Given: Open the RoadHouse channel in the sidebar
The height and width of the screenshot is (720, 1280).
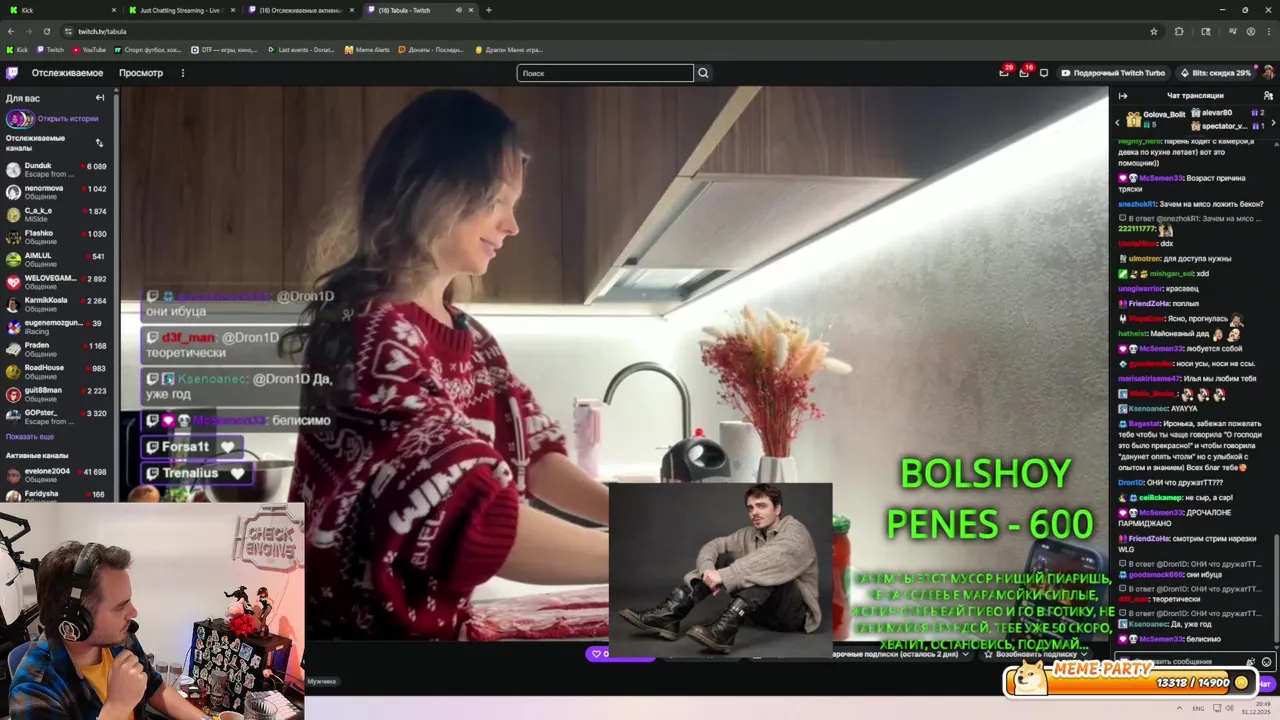Looking at the screenshot, I should [59, 372].
